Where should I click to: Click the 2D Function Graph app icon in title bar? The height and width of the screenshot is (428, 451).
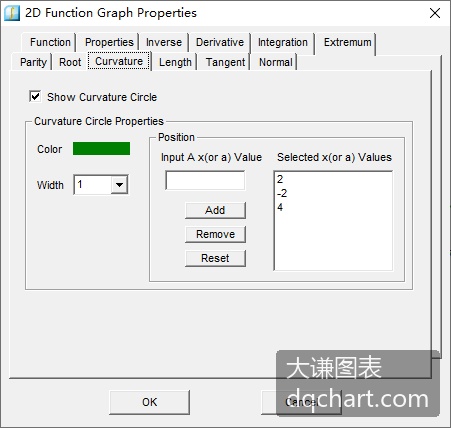pyautogui.click(x=12, y=13)
